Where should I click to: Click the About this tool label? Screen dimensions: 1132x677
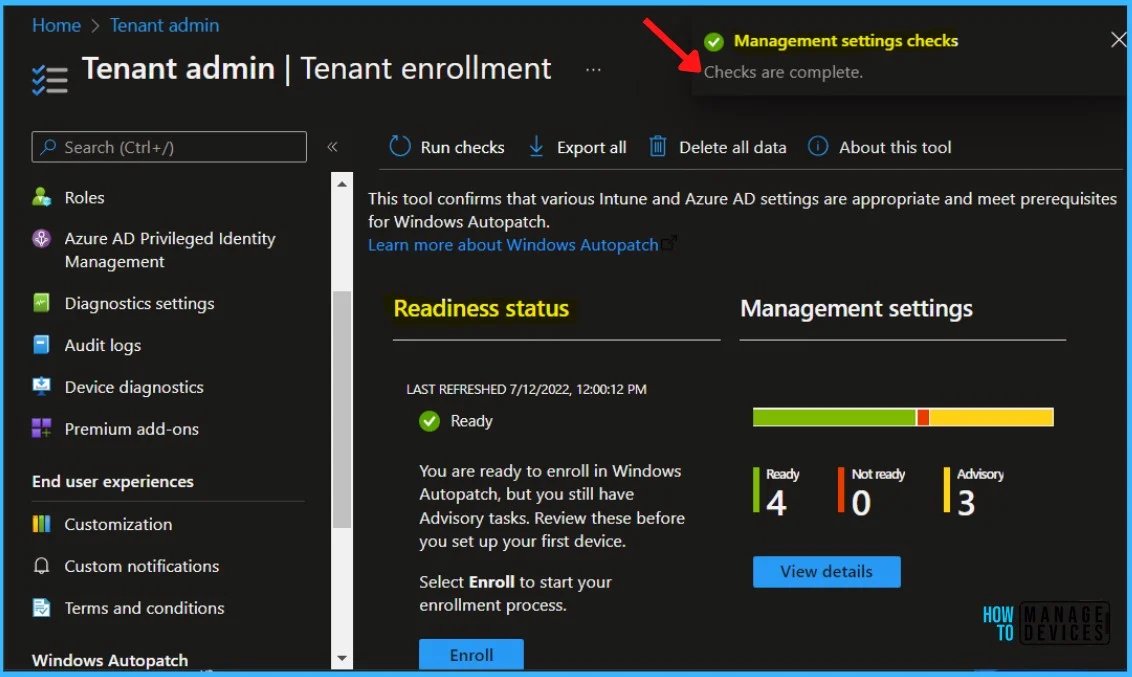894,147
